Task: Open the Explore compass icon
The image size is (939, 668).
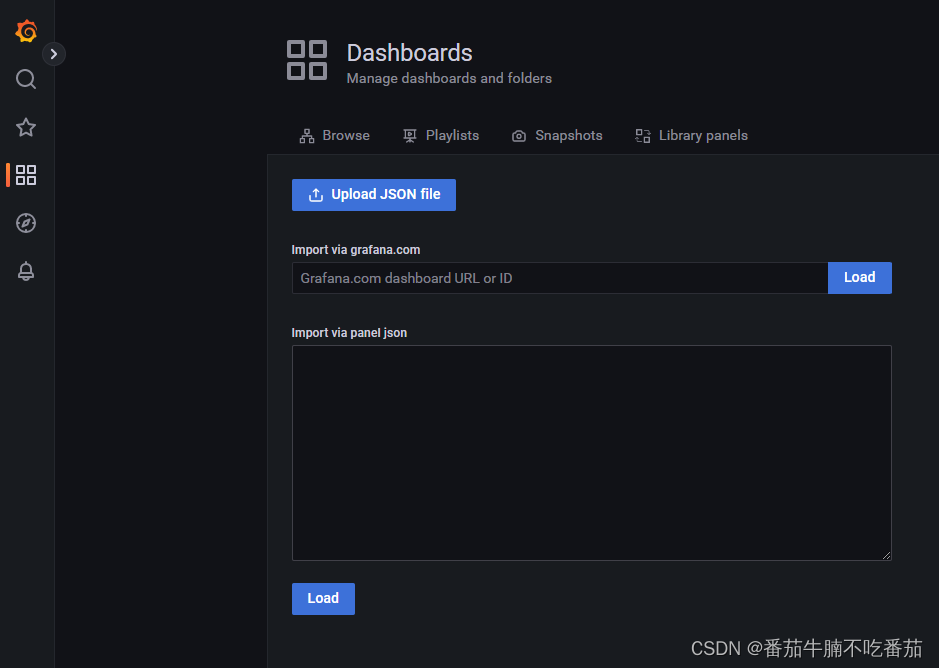Action: coord(26,223)
